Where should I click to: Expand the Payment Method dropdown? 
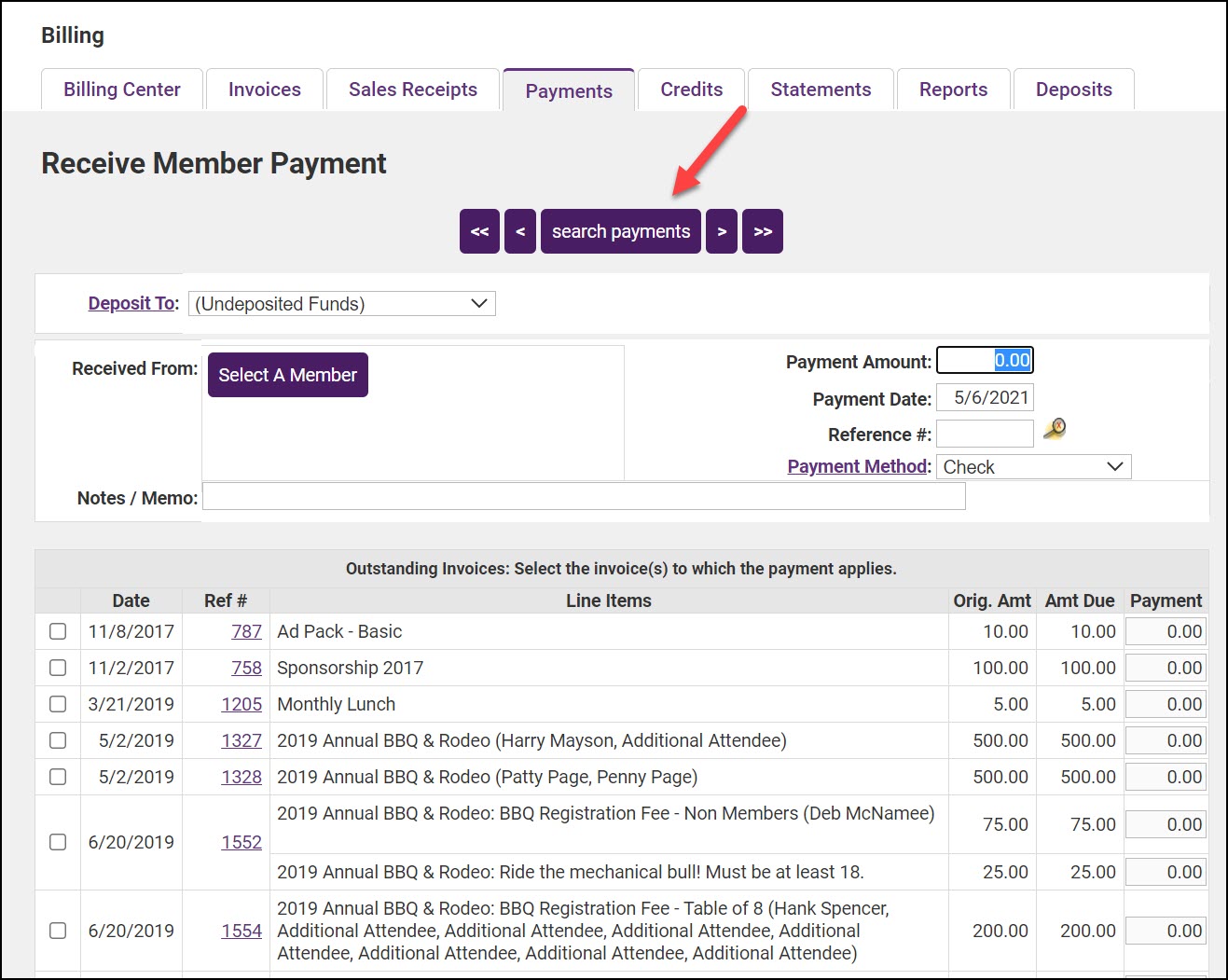[1033, 467]
